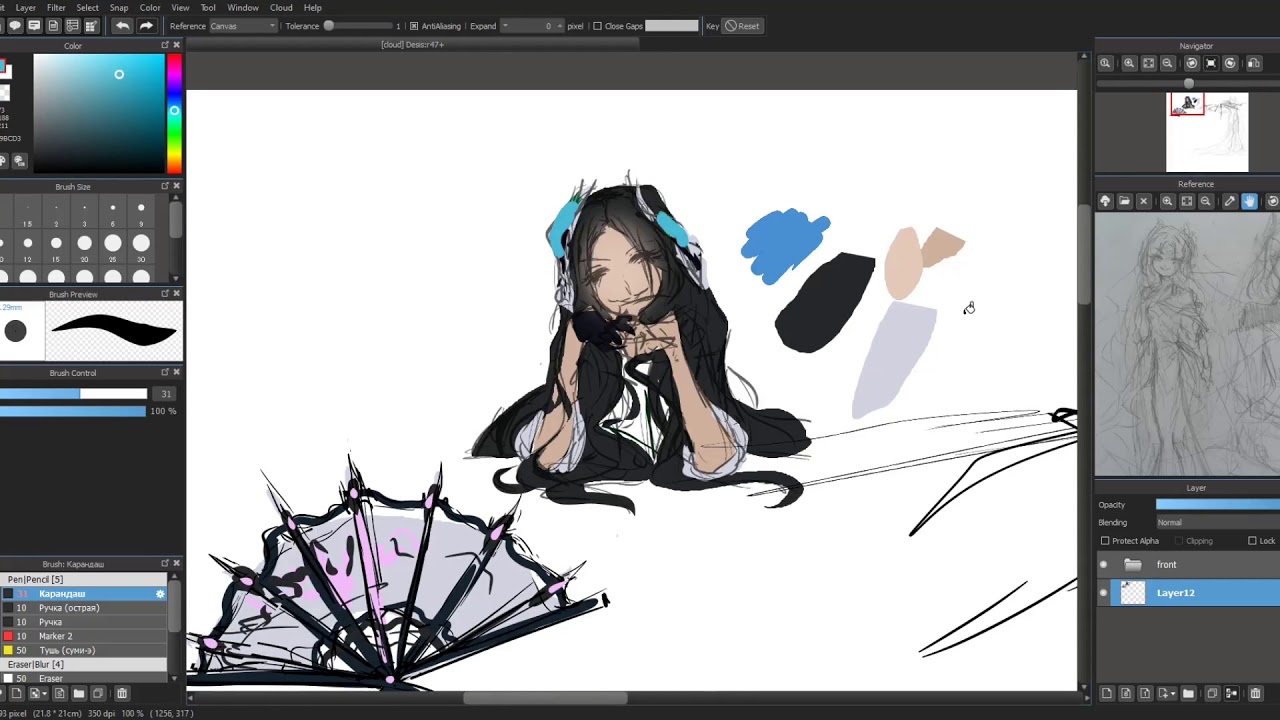Undock the Color panel
The image size is (1280, 720).
click(x=165, y=45)
